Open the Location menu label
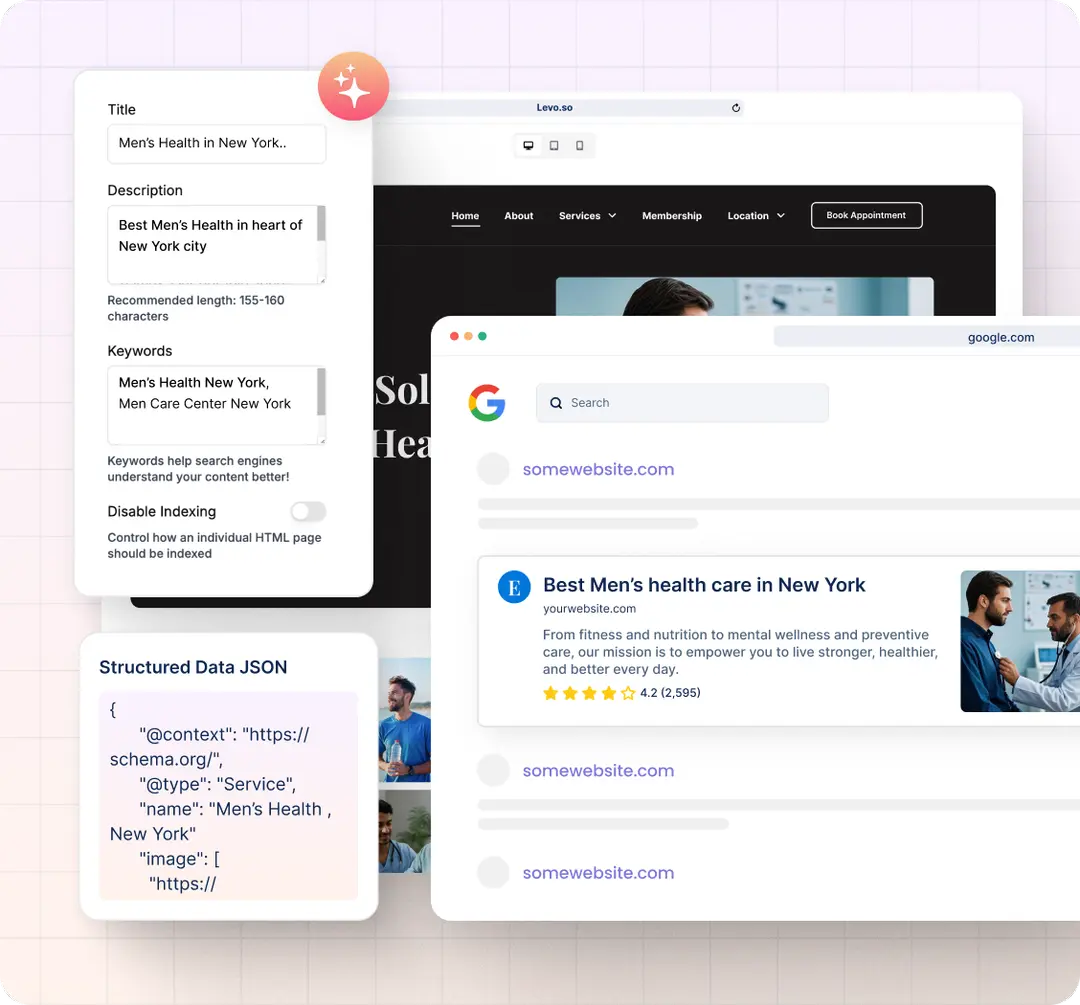 [748, 216]
